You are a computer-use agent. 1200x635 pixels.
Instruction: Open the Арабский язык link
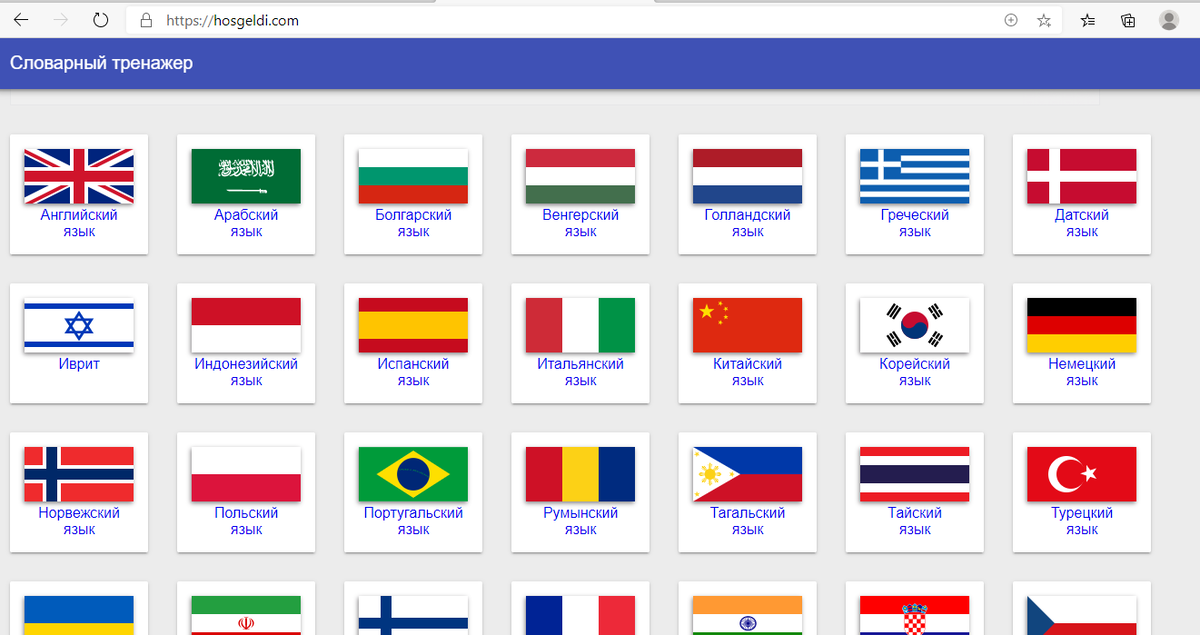click(x=246, y=223)
